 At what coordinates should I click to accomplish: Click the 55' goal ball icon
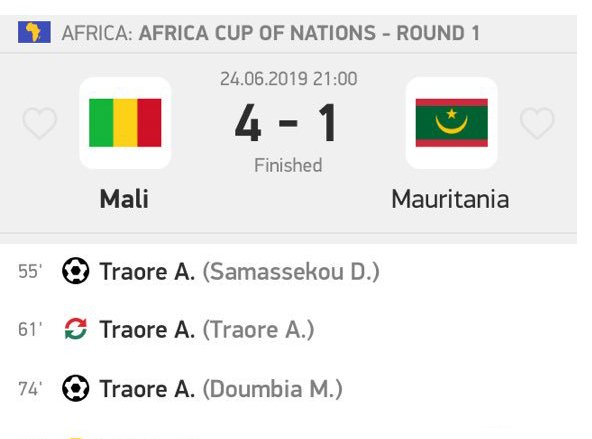[76, 271]
